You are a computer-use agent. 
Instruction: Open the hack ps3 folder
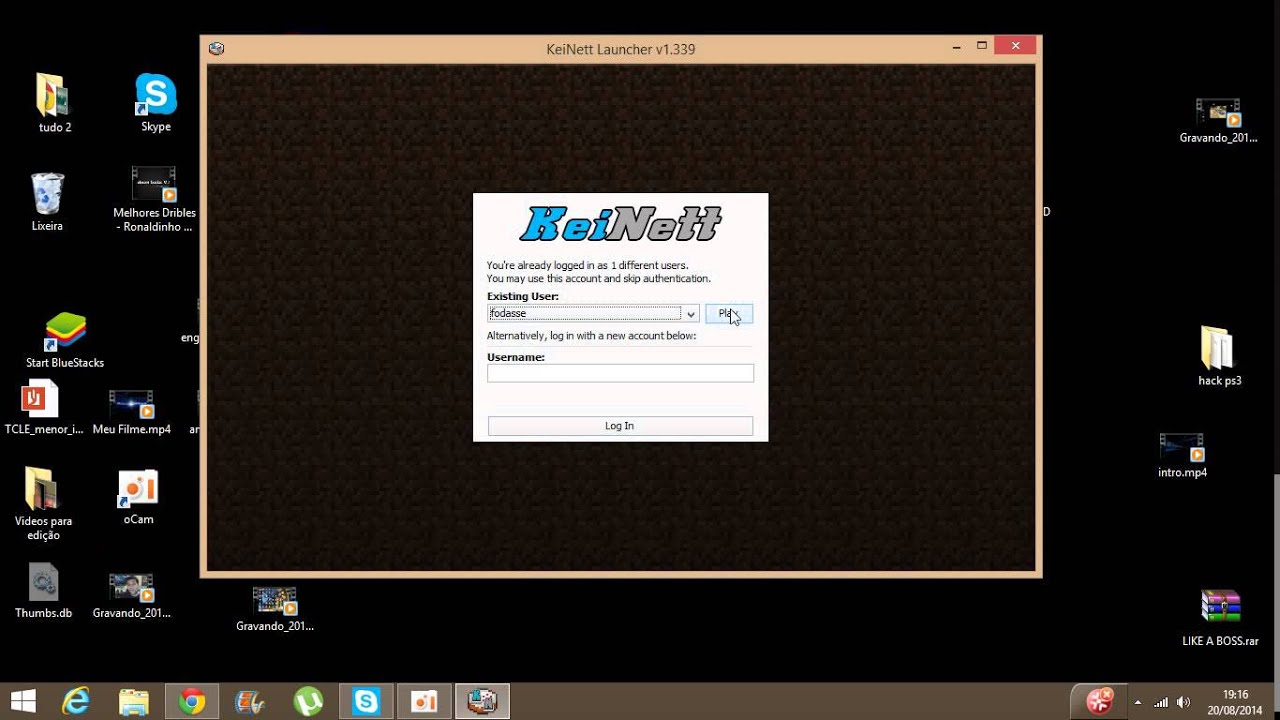1219,348
